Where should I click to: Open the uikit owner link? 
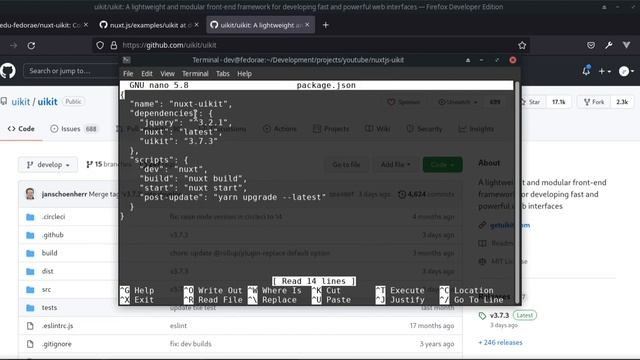coord(20,102)
